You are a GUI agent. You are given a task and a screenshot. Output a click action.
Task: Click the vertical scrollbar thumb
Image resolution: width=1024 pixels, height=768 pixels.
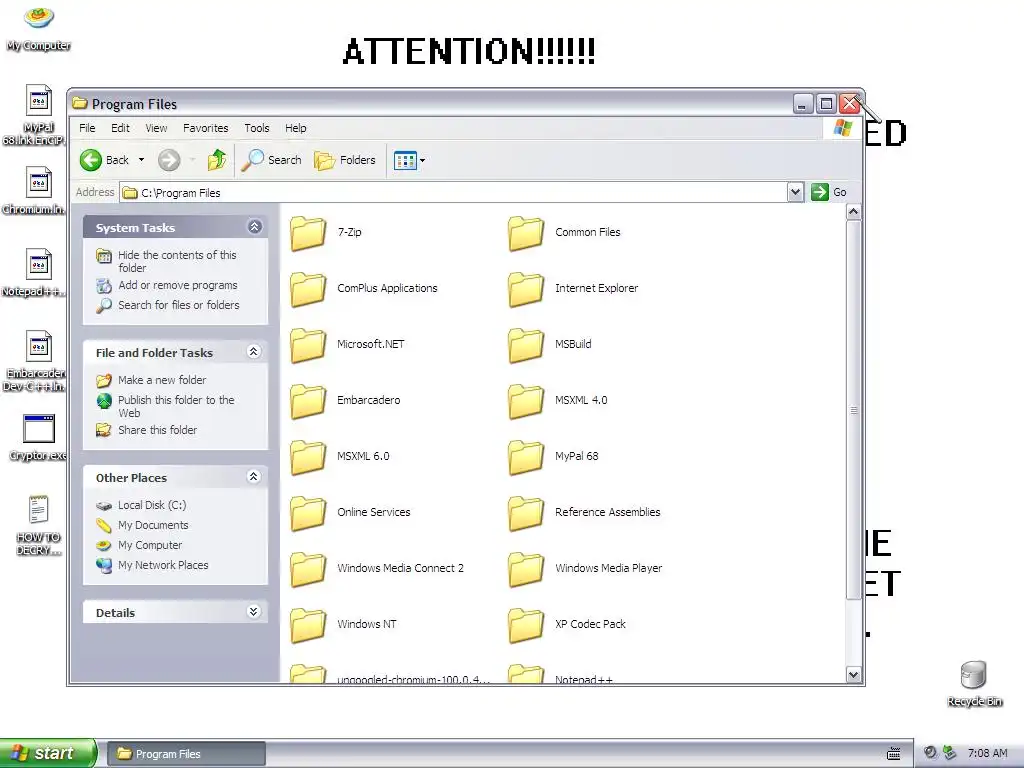[853, 409]
